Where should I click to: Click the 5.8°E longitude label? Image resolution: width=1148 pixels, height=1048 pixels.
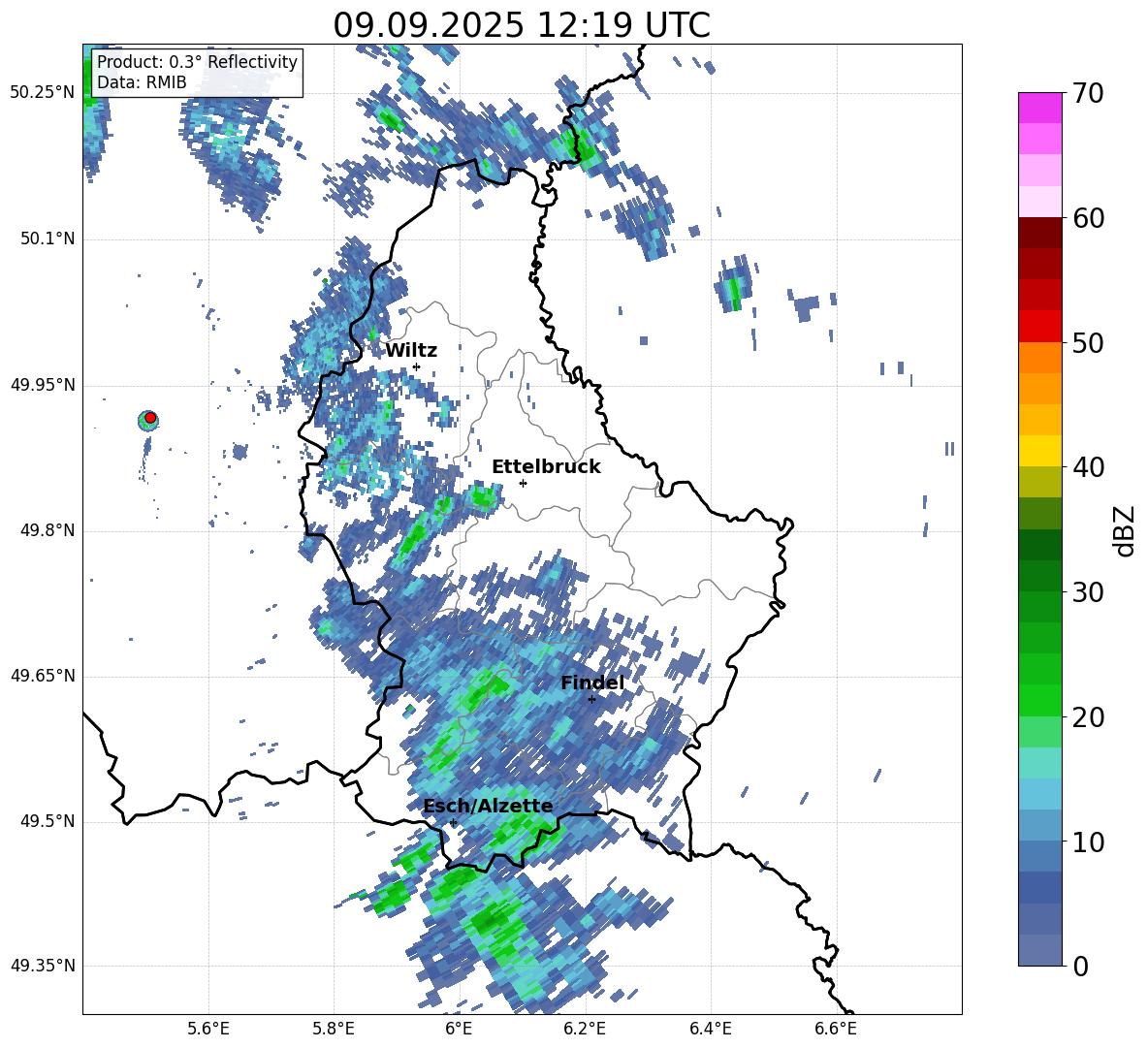[334, 1029]
